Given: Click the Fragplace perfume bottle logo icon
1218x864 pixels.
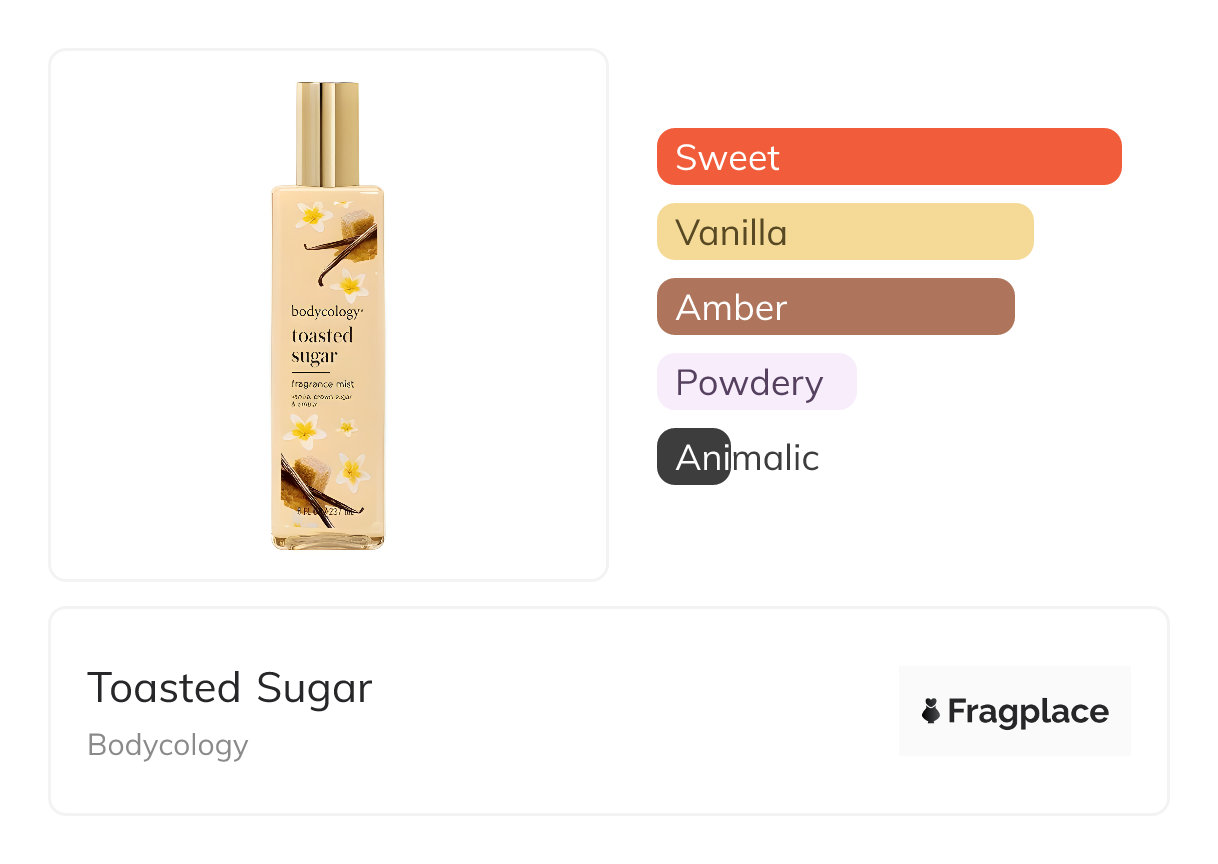Looking at the screenshot, I should pos(931,711).
